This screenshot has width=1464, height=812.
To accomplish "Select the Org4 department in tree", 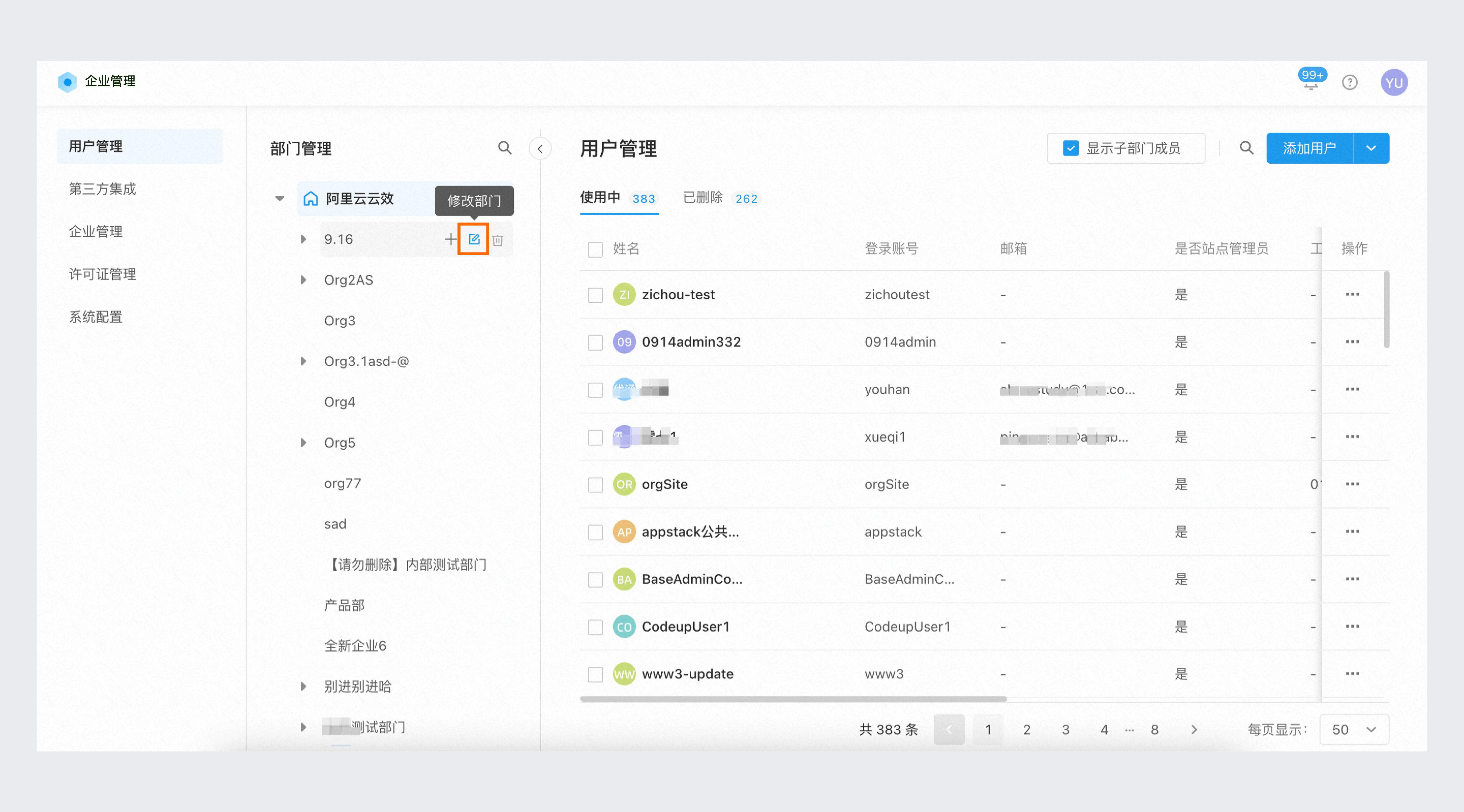I will (339, 402).
